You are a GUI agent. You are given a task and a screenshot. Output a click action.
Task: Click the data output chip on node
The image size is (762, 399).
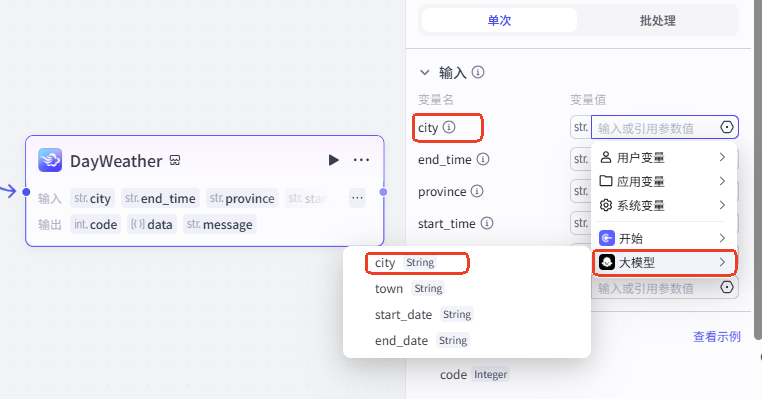tap(152, 224)
